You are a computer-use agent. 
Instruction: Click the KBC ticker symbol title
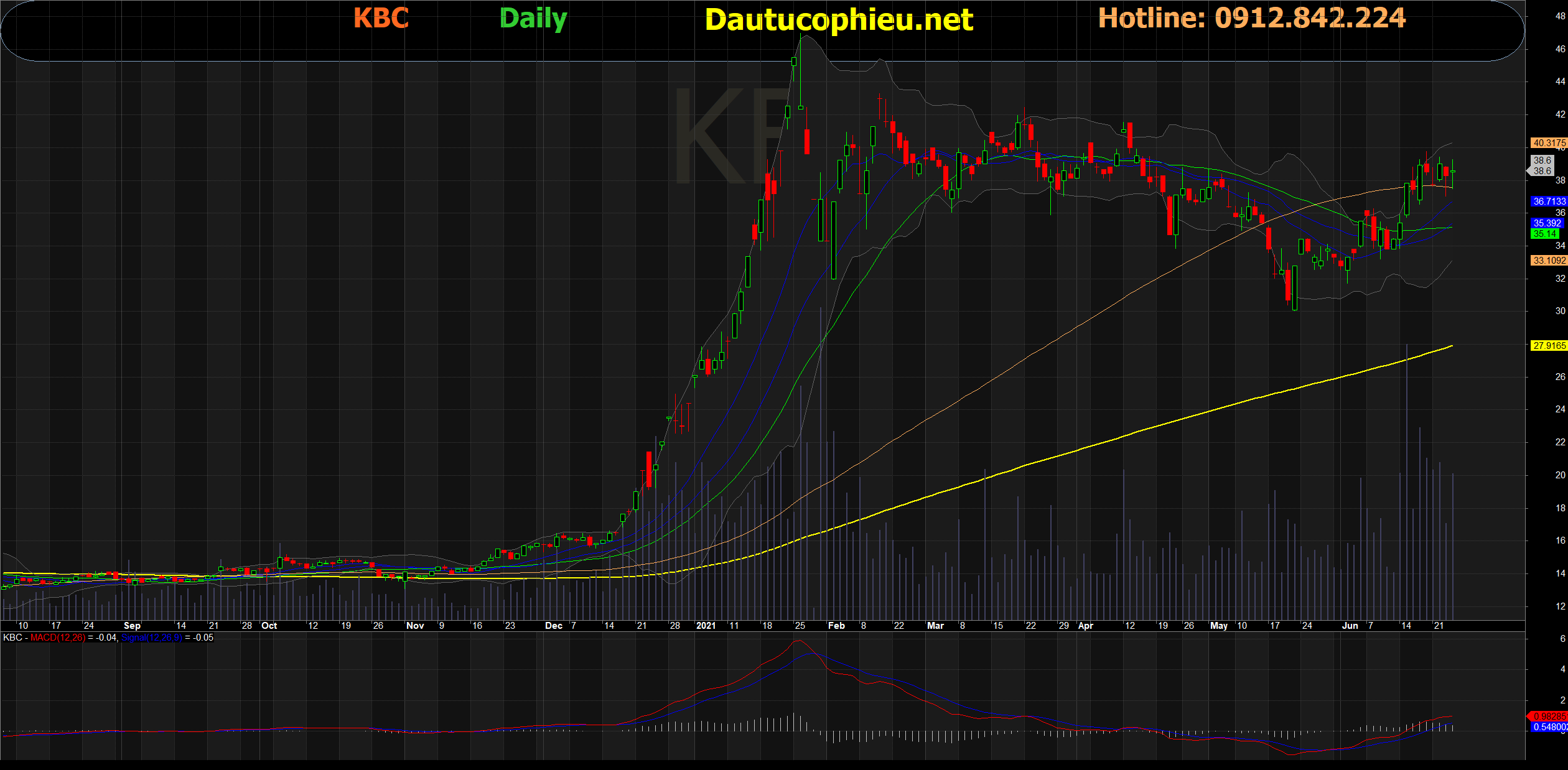click(381, 18)
